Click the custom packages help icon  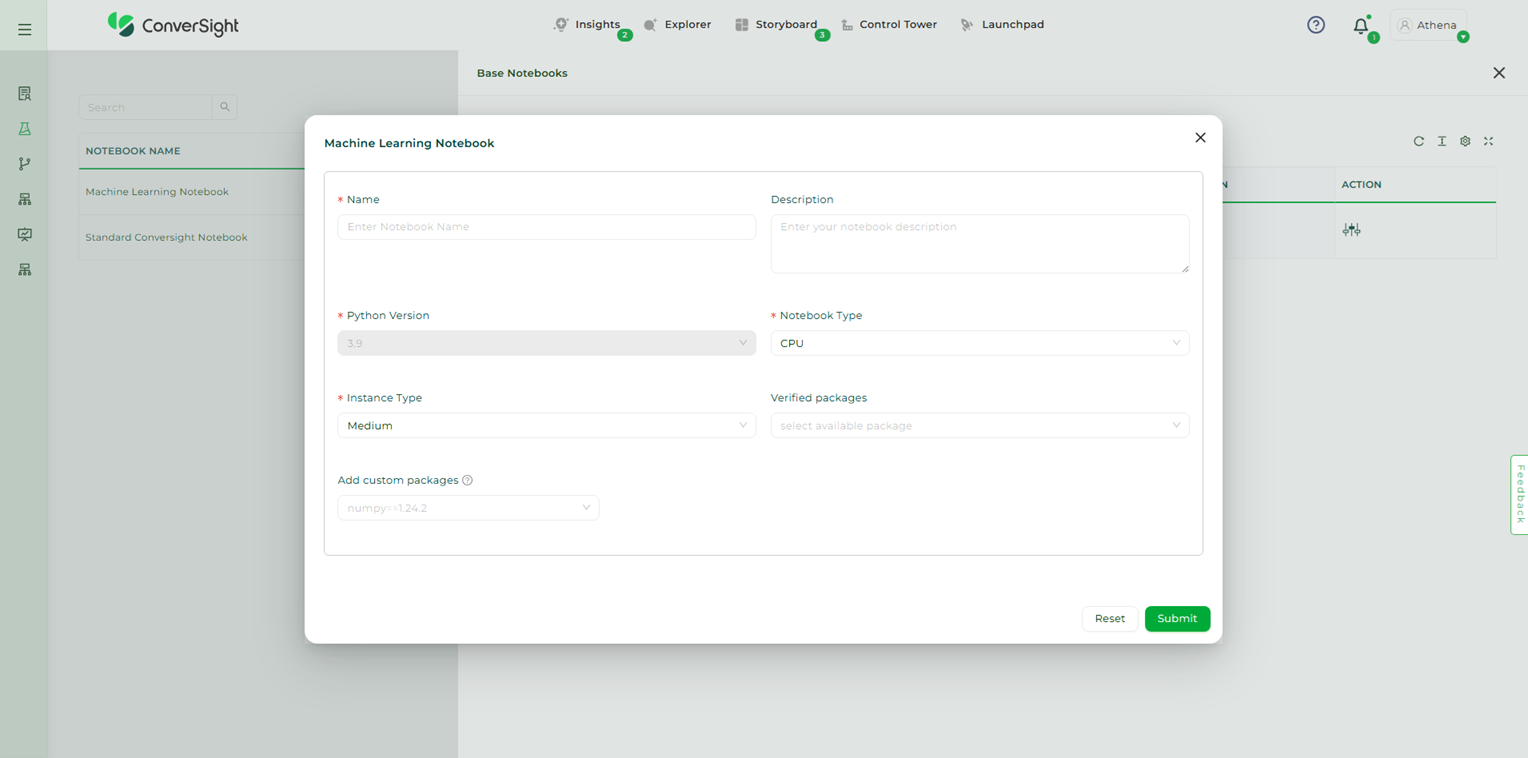click(x=467, y=480)
